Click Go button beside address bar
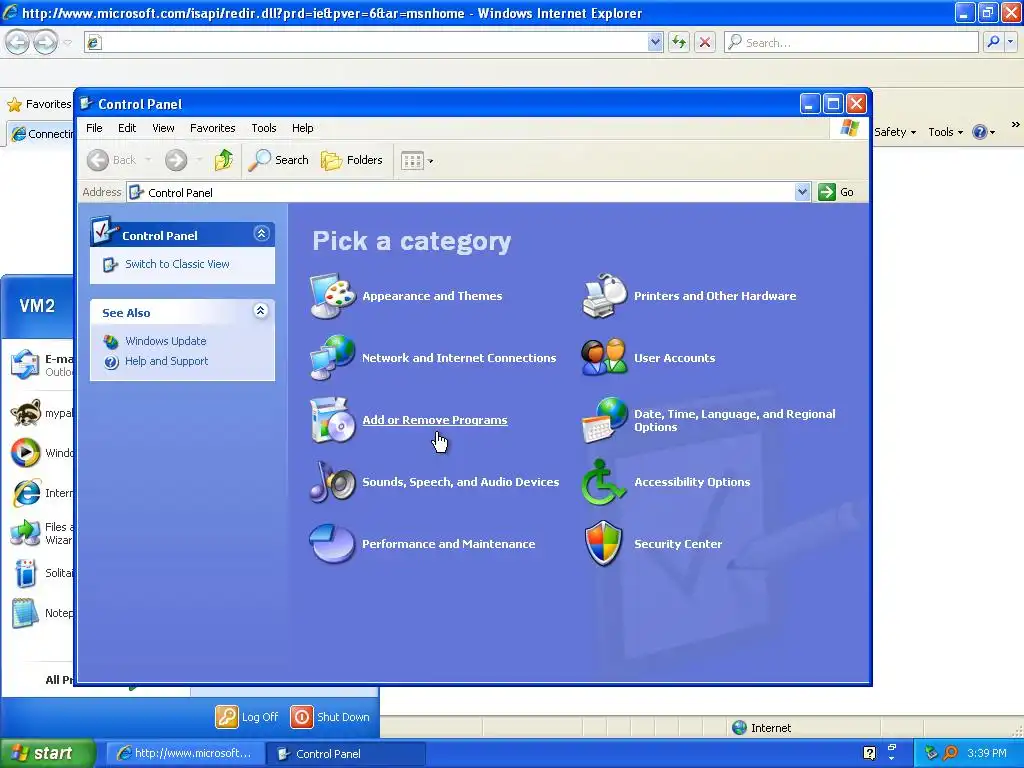The width and height of the screenshot is (1024, 768). point(837,192)
